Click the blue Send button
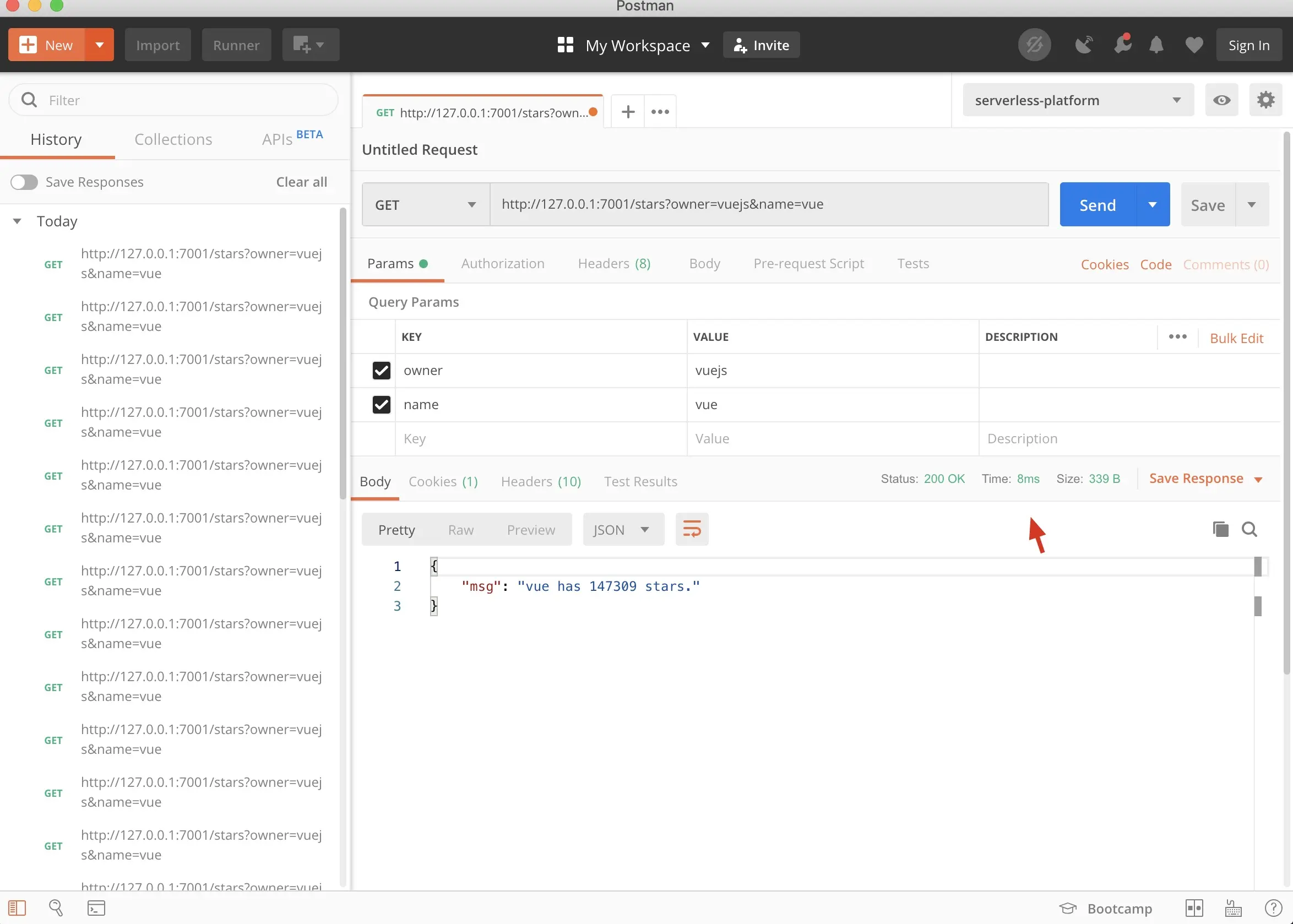Viewport: 1293px width, 924px height. coord(1098,205)
